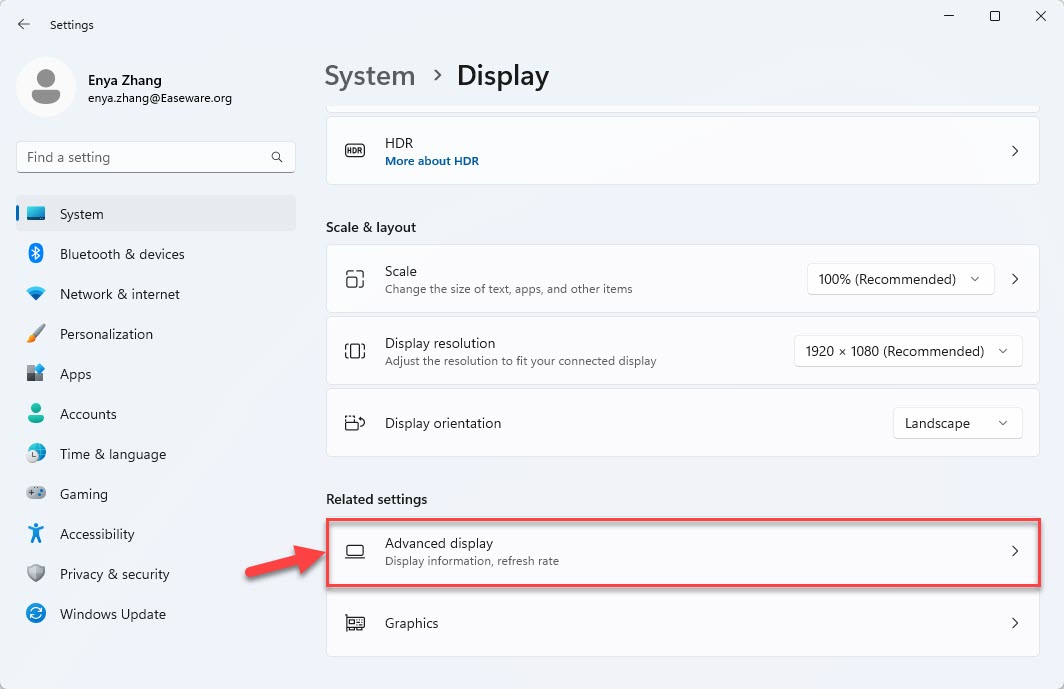Click the Graphics row label
The image size is (1064, 689).
point(411,623)
